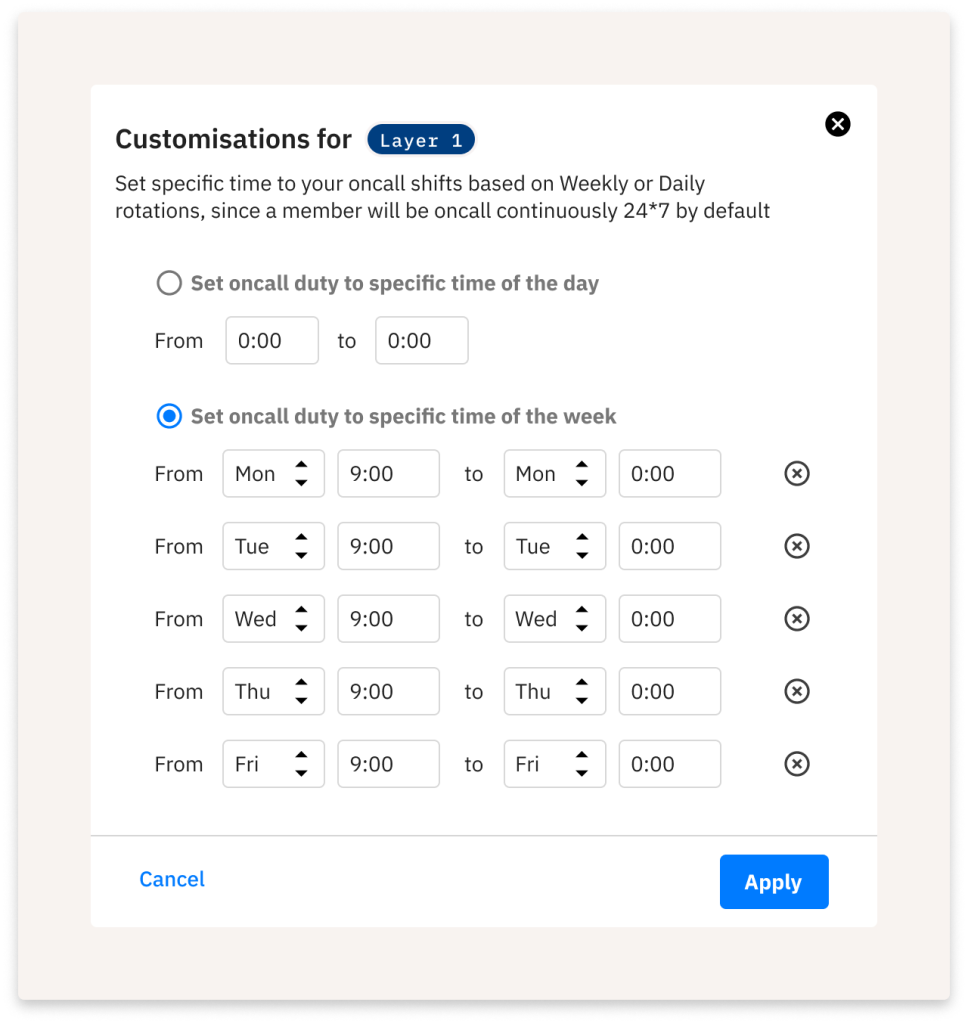Delete the Friday shift row
Image resolution: width=968 pixels, height=1024 pixels.
pos(796,764)
